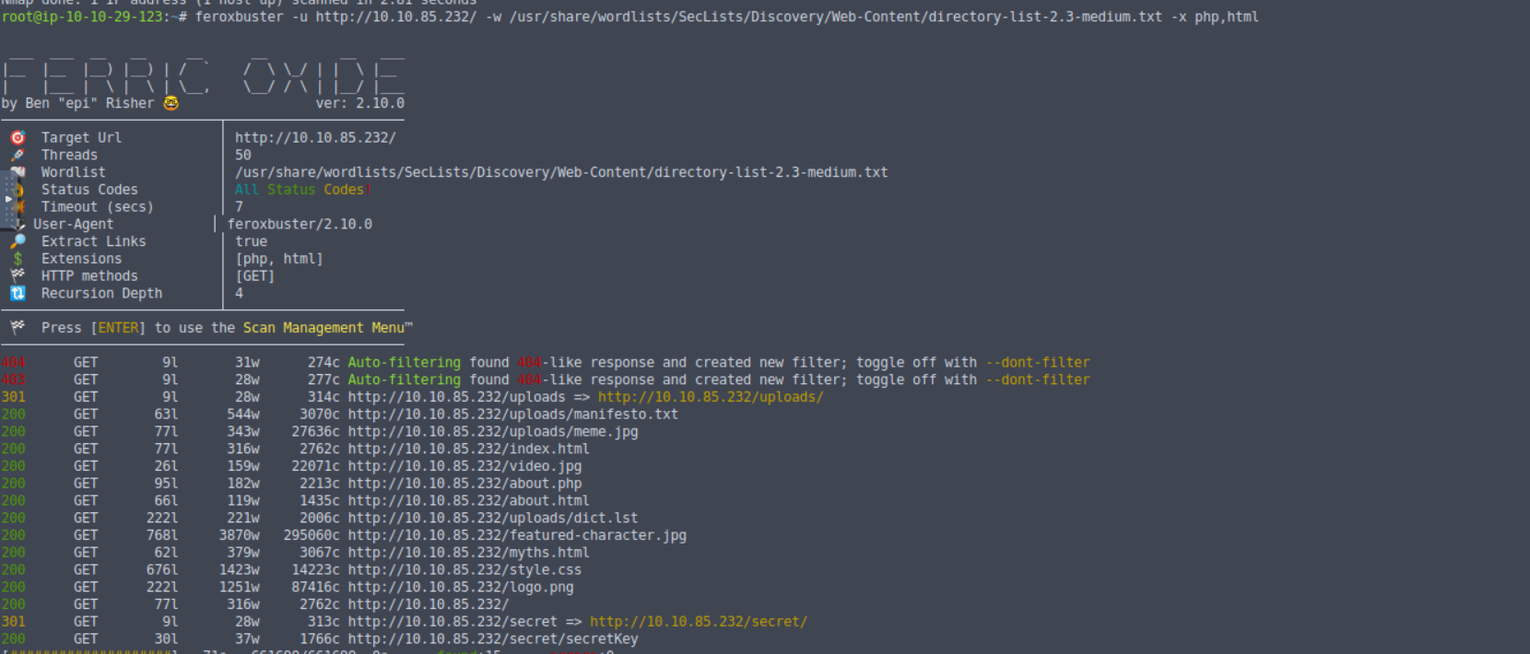Viewport: 1530px width, 654px height.
Task: Click the Threads value 50
Action: 243,155
